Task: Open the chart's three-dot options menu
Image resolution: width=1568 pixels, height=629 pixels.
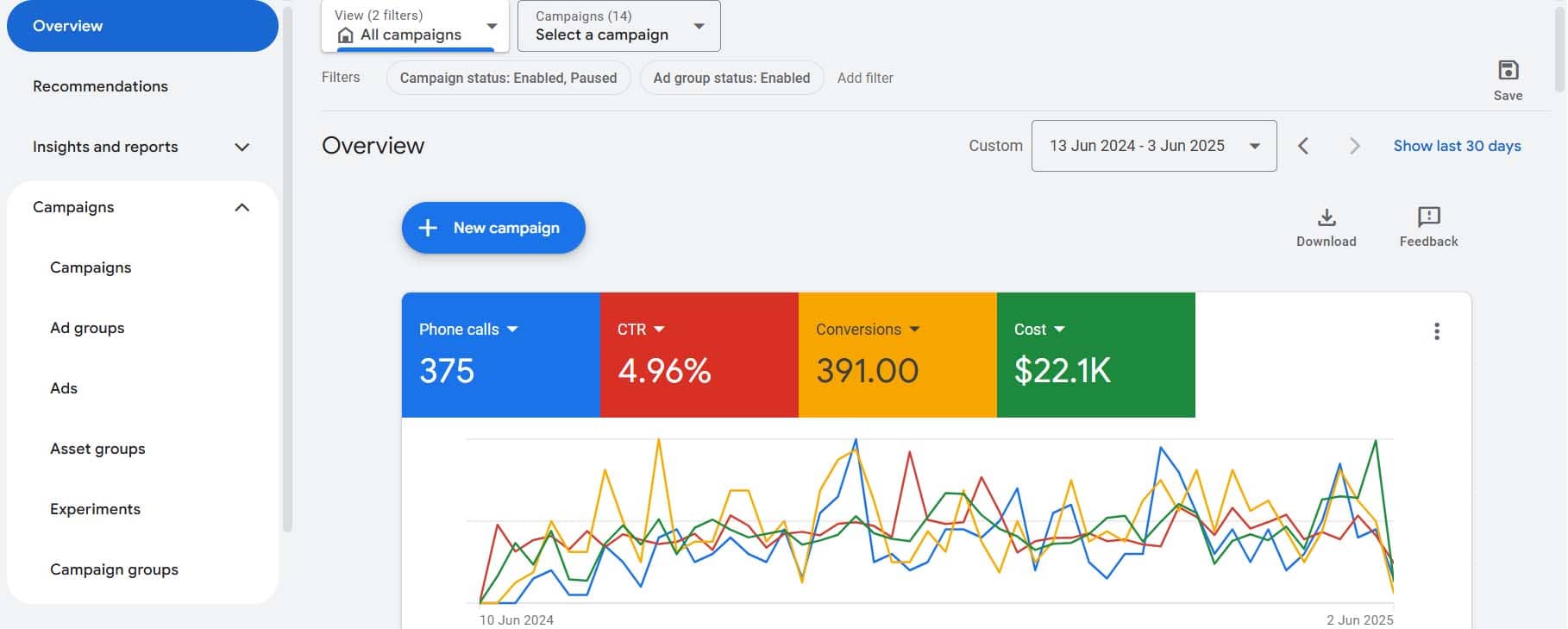Action: [x=1437, y=331]
